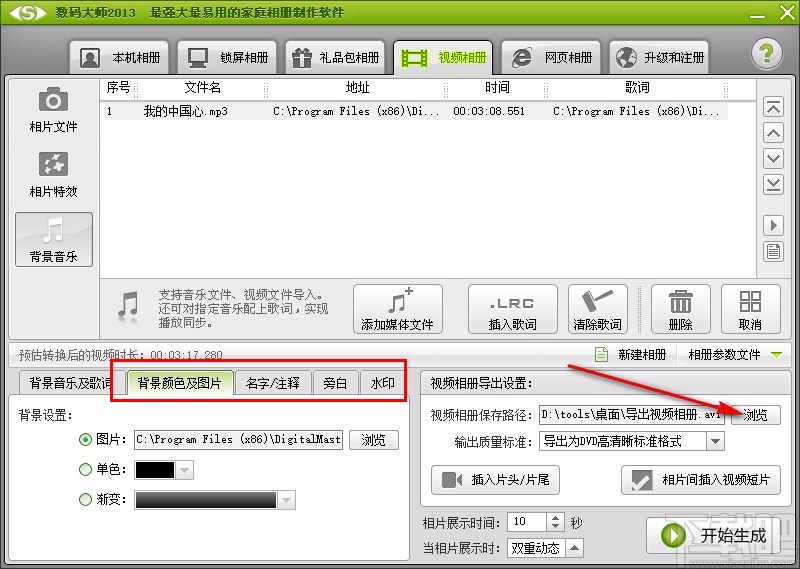Expand the 输出质量标准 output quality dropdown
Image resolution: width=800 pixels, height=569 pixels.
715,441
